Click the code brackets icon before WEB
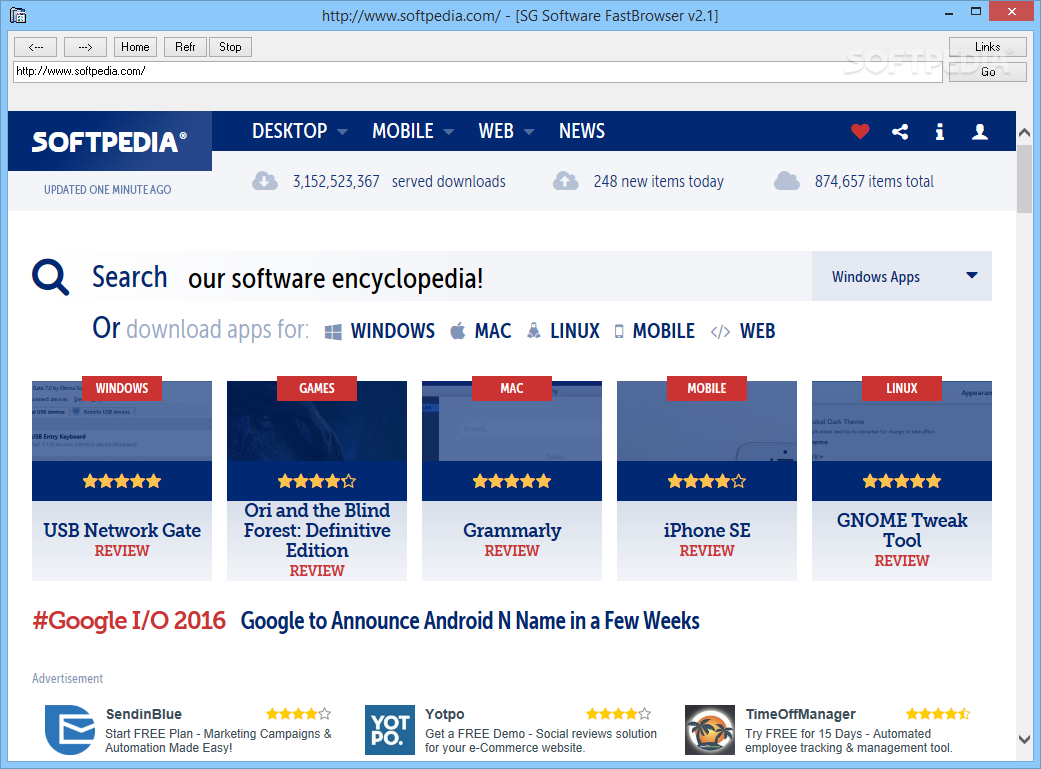Image resolution: width=1041 pixels, height=769 pixels. click(720, 331)
